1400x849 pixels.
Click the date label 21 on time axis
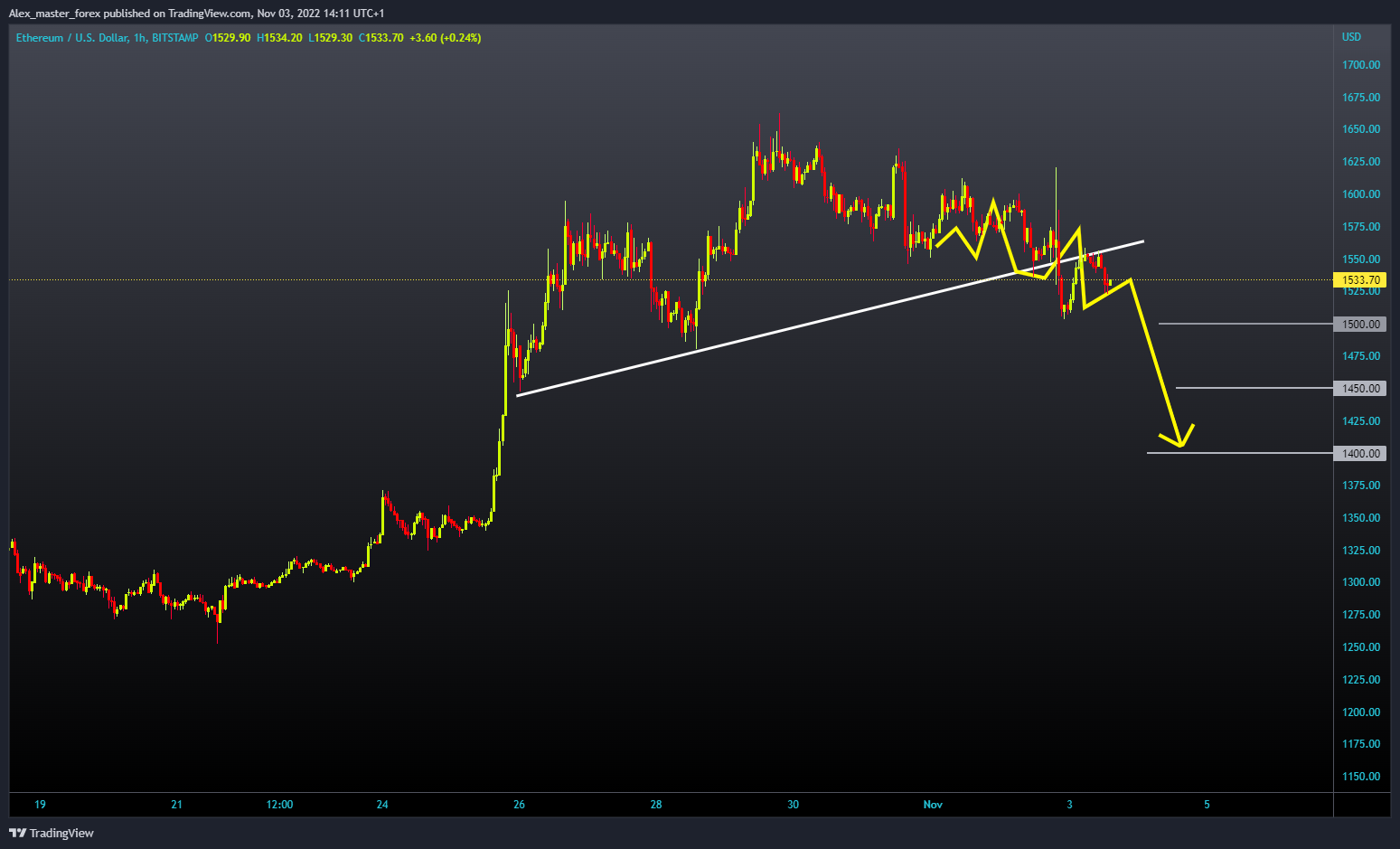tap(176, 805)
